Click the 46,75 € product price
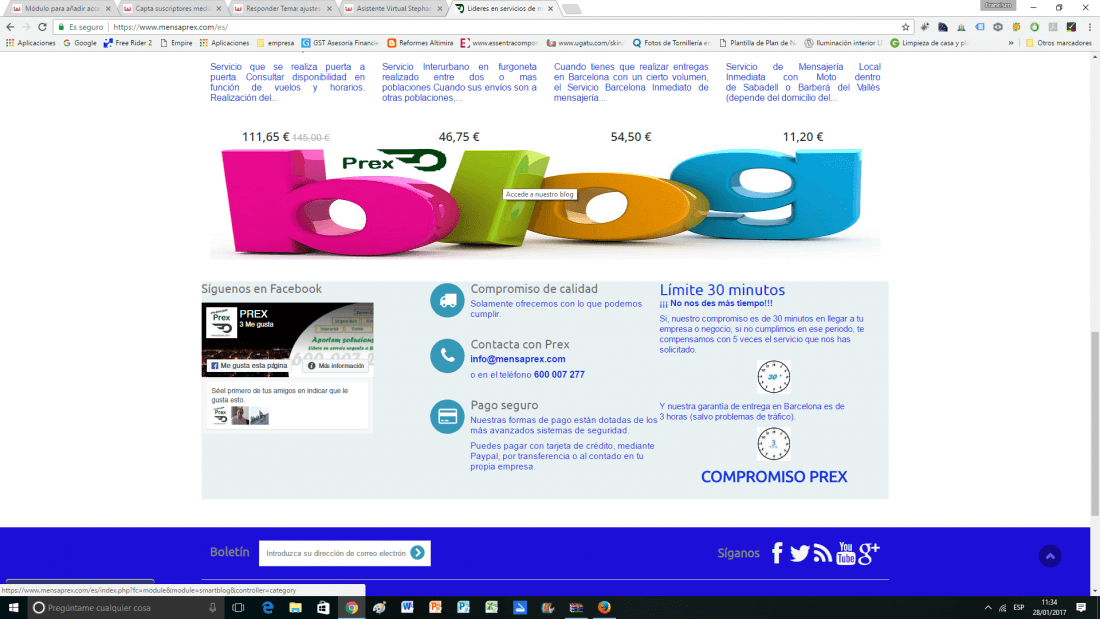Viewport: 1100px width, 619px height. coord(459,137)
